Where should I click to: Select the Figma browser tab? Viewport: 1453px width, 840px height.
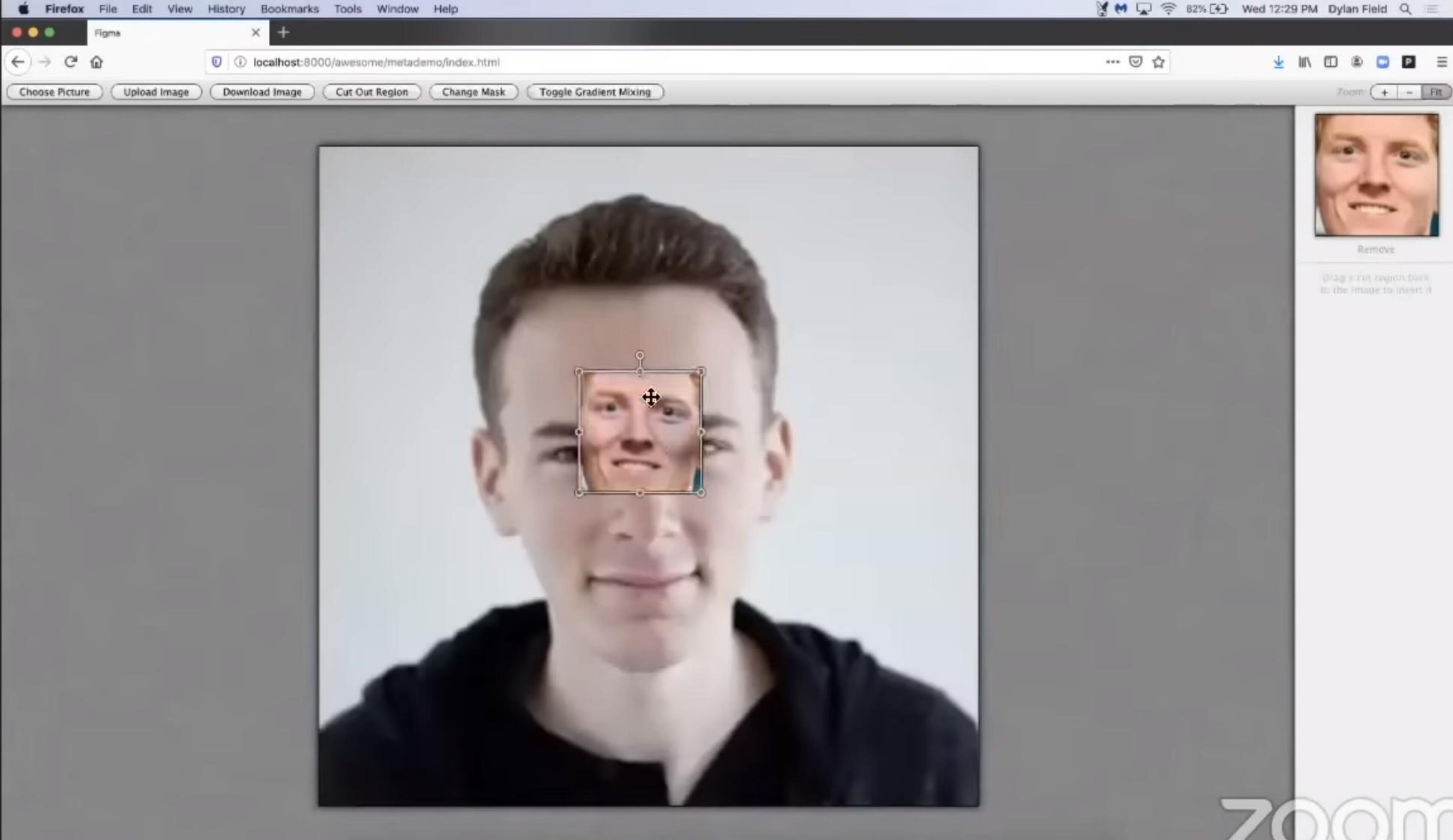(178, 33)
